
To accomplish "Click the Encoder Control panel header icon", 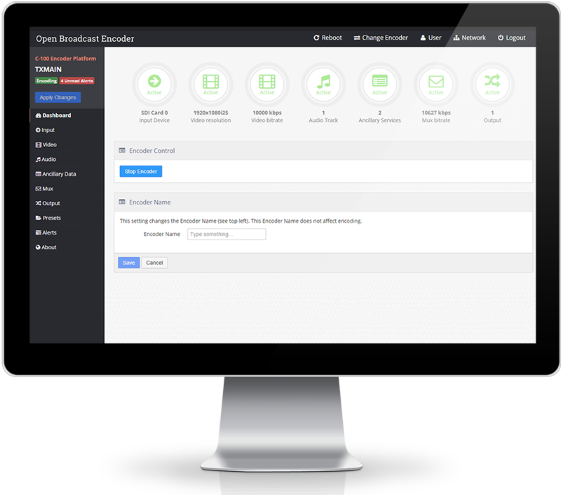I will pos(122,151).
